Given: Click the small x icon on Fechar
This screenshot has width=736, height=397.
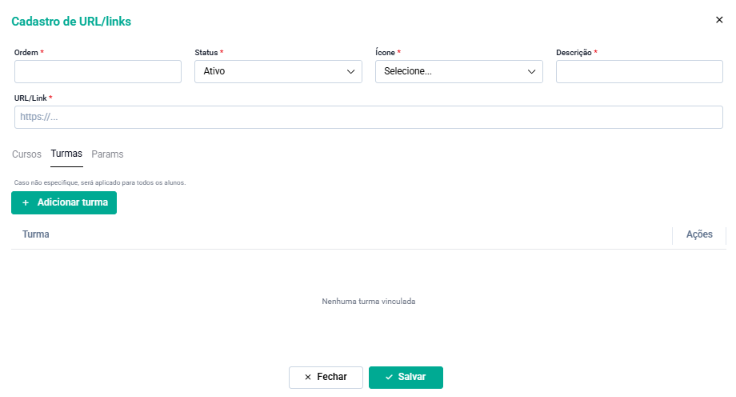Looking at the screenshot, I should point(308,377).
